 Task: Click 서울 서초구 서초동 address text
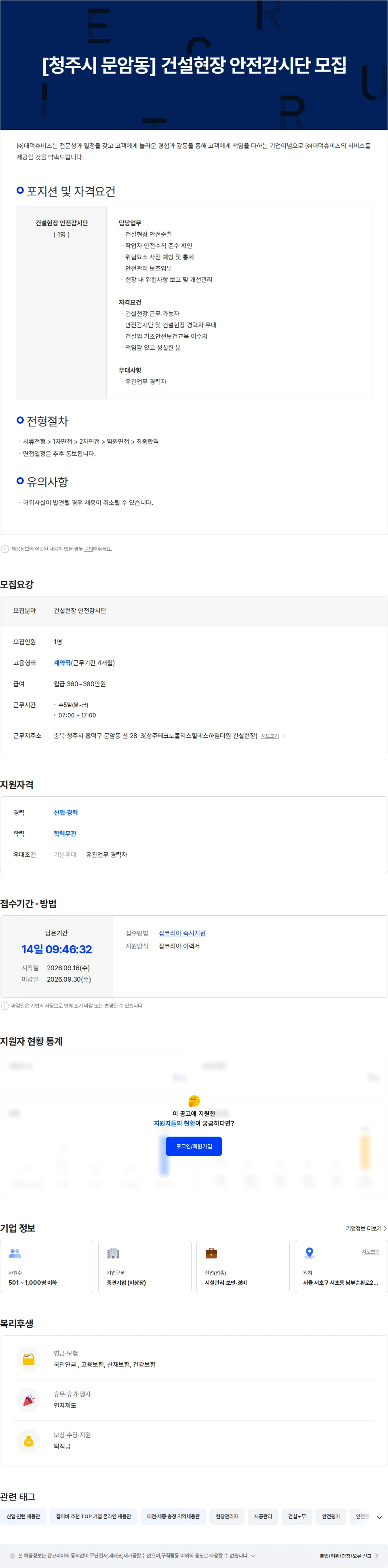coord(341,1282)
